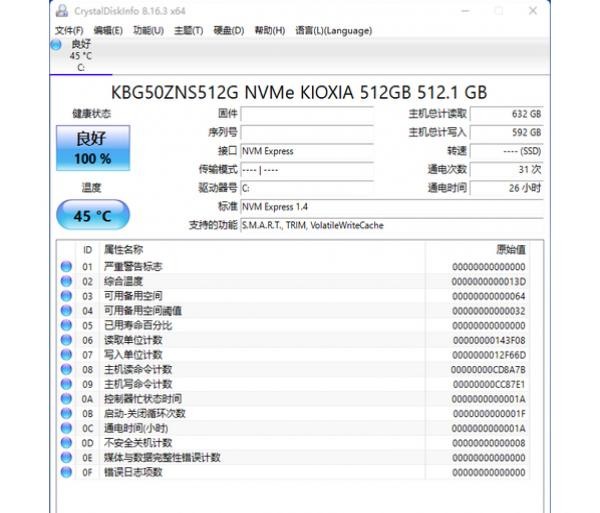Select the C: drive status orb icon
This screenshot has width=600, height=513.
pos(56,45)
